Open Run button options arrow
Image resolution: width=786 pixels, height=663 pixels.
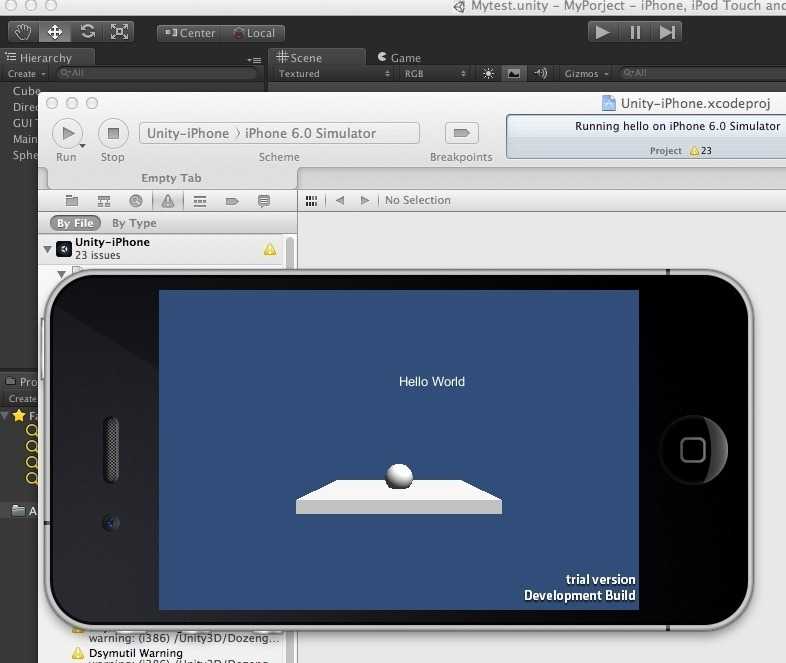[x=82, y=146]
